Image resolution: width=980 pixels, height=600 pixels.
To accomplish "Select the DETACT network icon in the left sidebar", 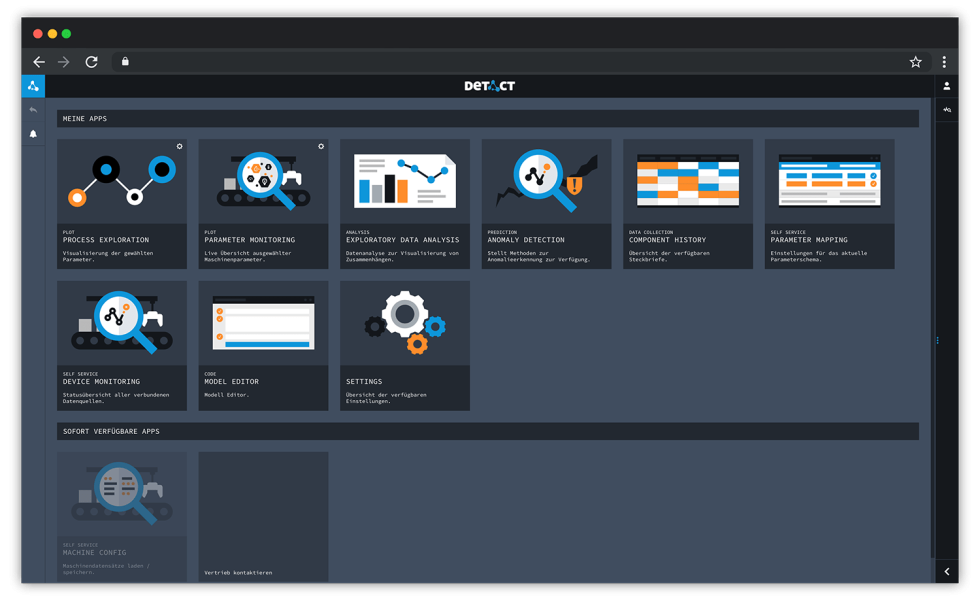I will click(33, 86).
